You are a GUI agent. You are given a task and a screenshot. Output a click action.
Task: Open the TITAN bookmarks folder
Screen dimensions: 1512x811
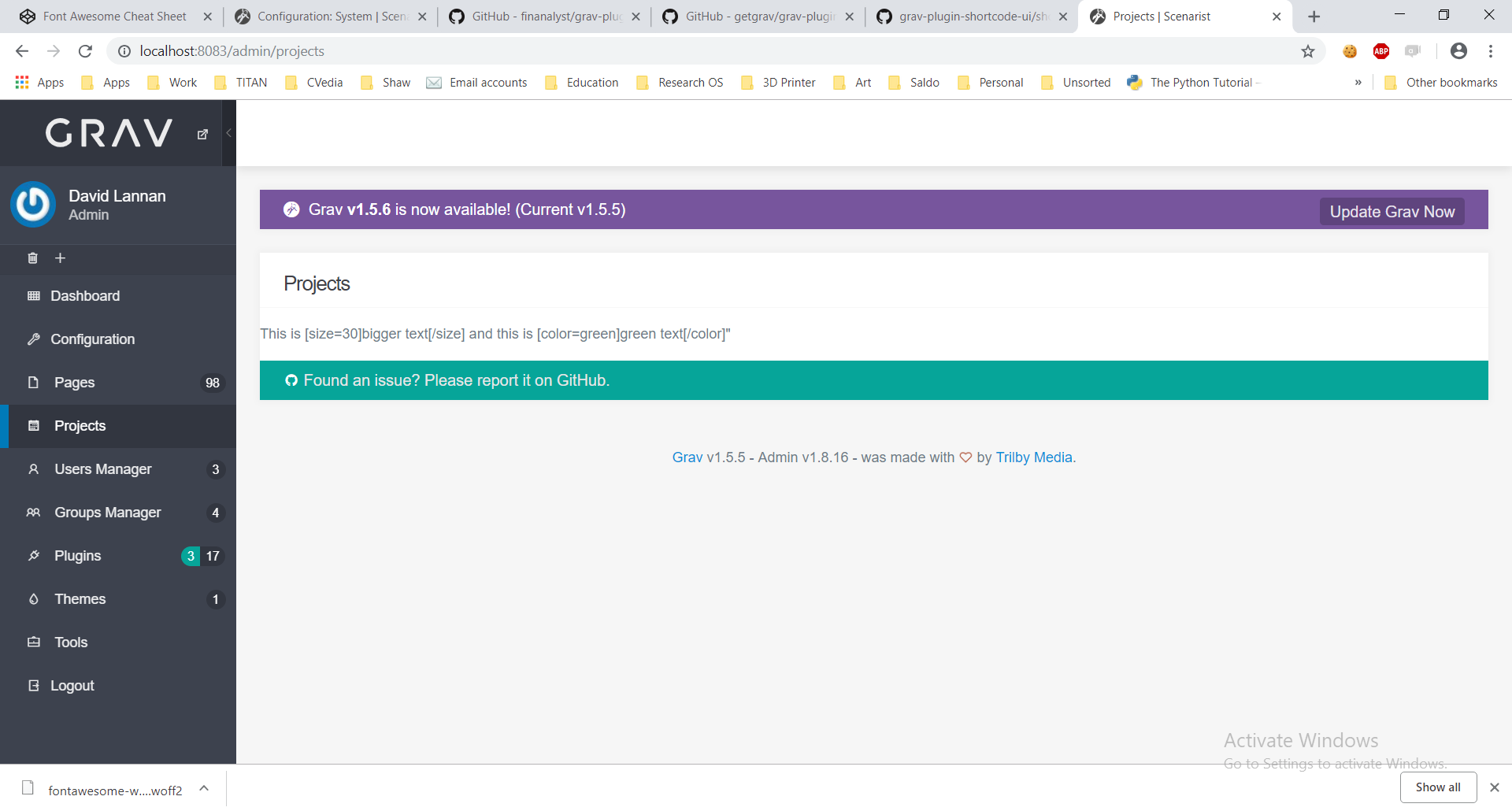coord(240,83)
